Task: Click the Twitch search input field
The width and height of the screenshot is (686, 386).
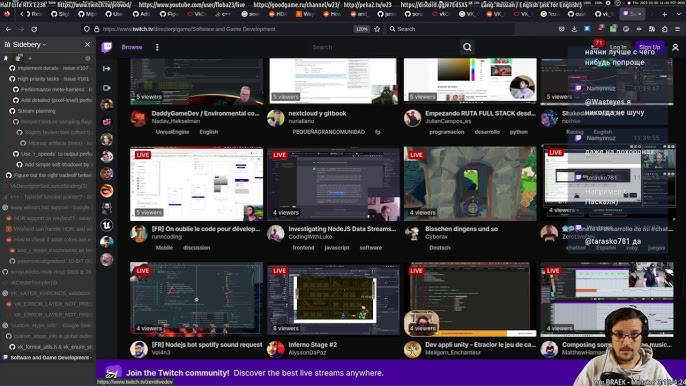Action: [x=322, y=47]
